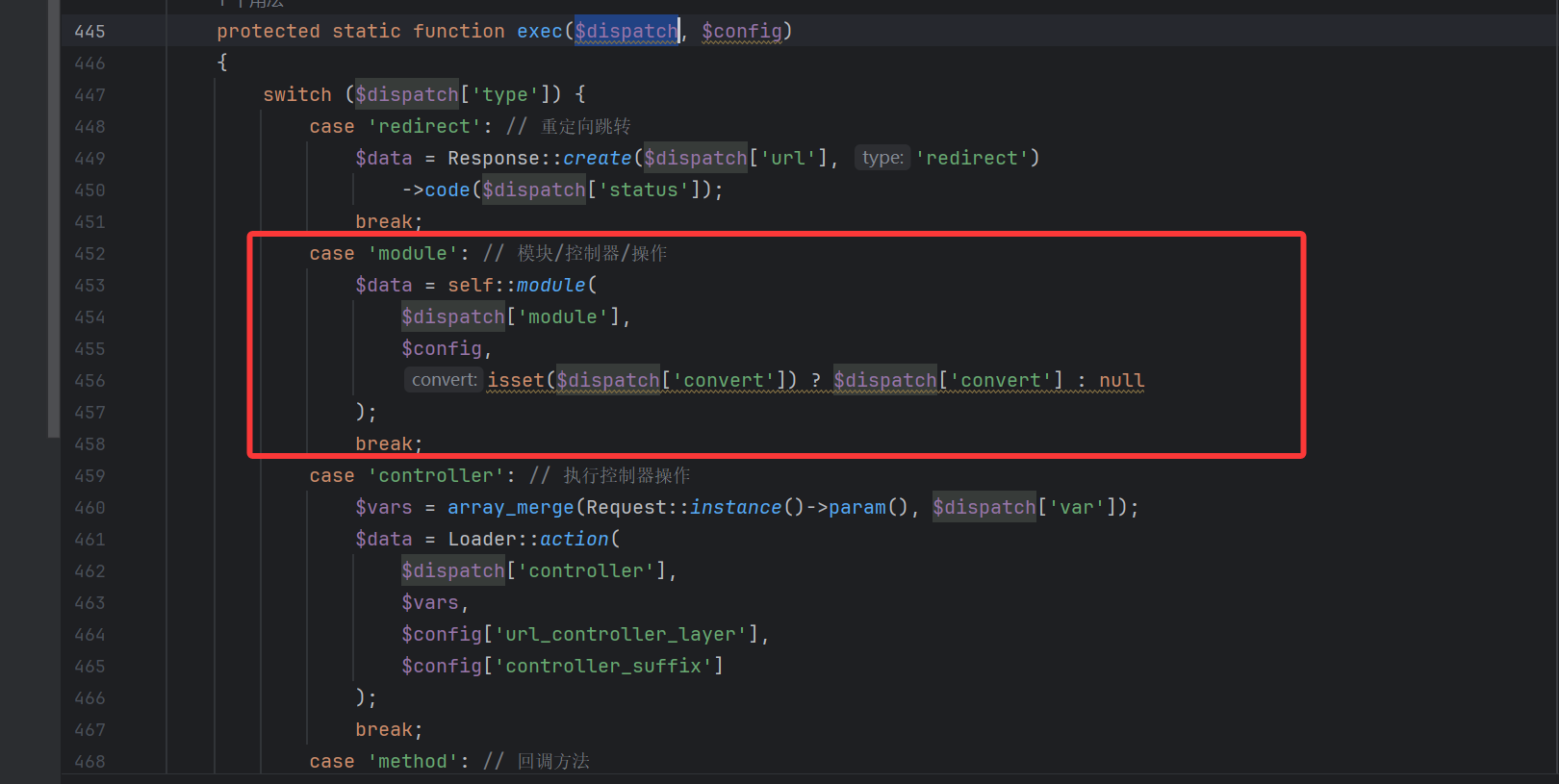Select line number 452 in the gutter

(x=89, y=254)
